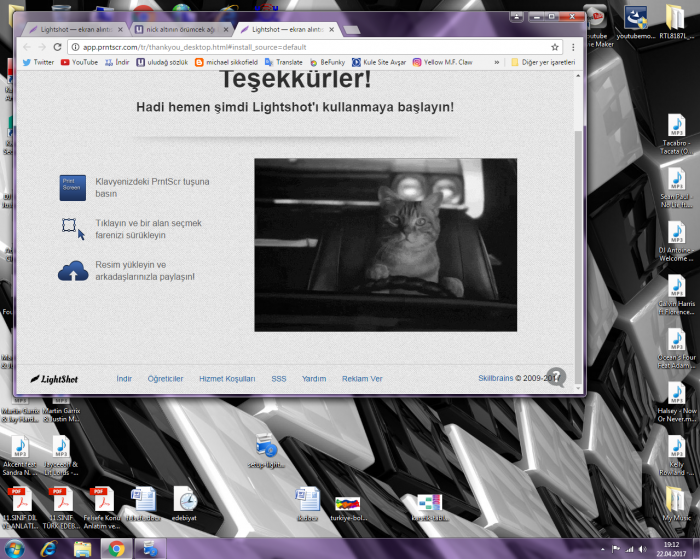Click the LightShot logo in footer
Viewport: 700px width, 559px height.
[54, 379]
